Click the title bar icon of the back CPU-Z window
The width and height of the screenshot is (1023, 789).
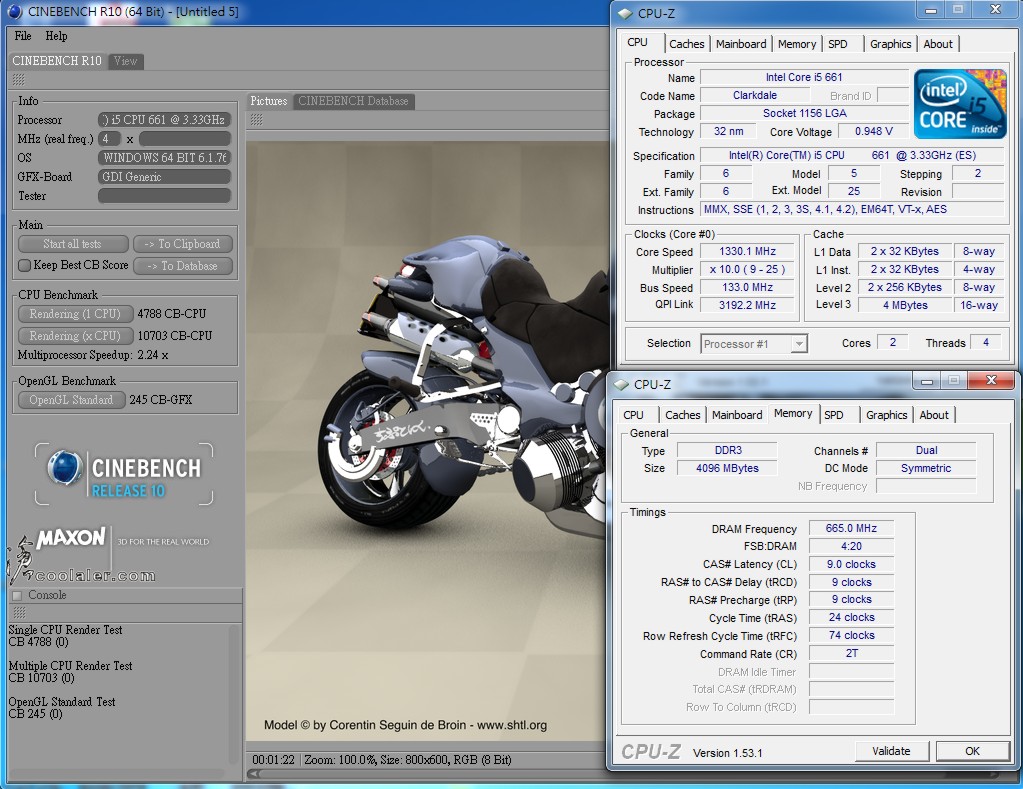[x=625, y=13]
